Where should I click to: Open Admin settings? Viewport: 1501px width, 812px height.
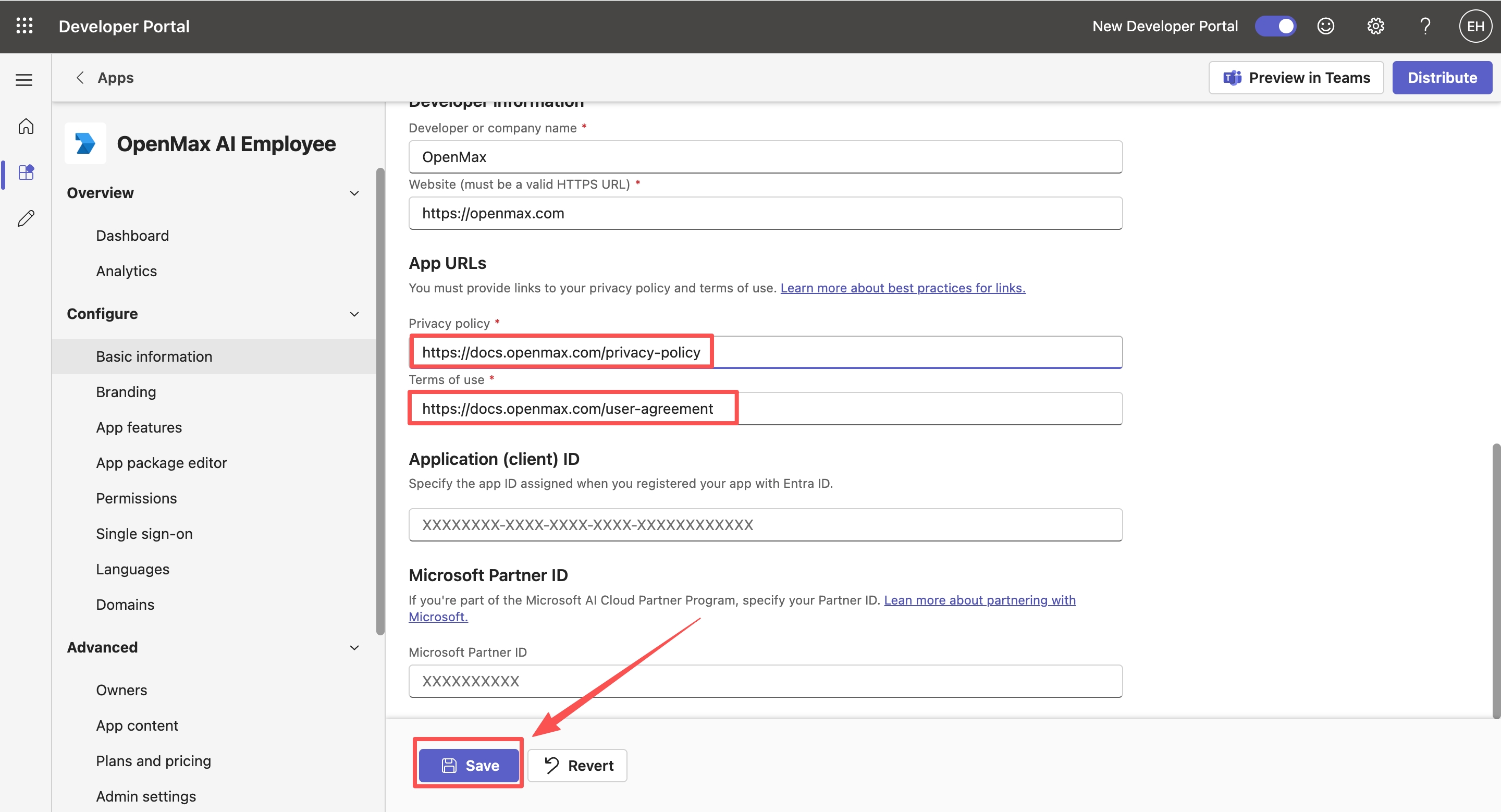coord(146,797)
